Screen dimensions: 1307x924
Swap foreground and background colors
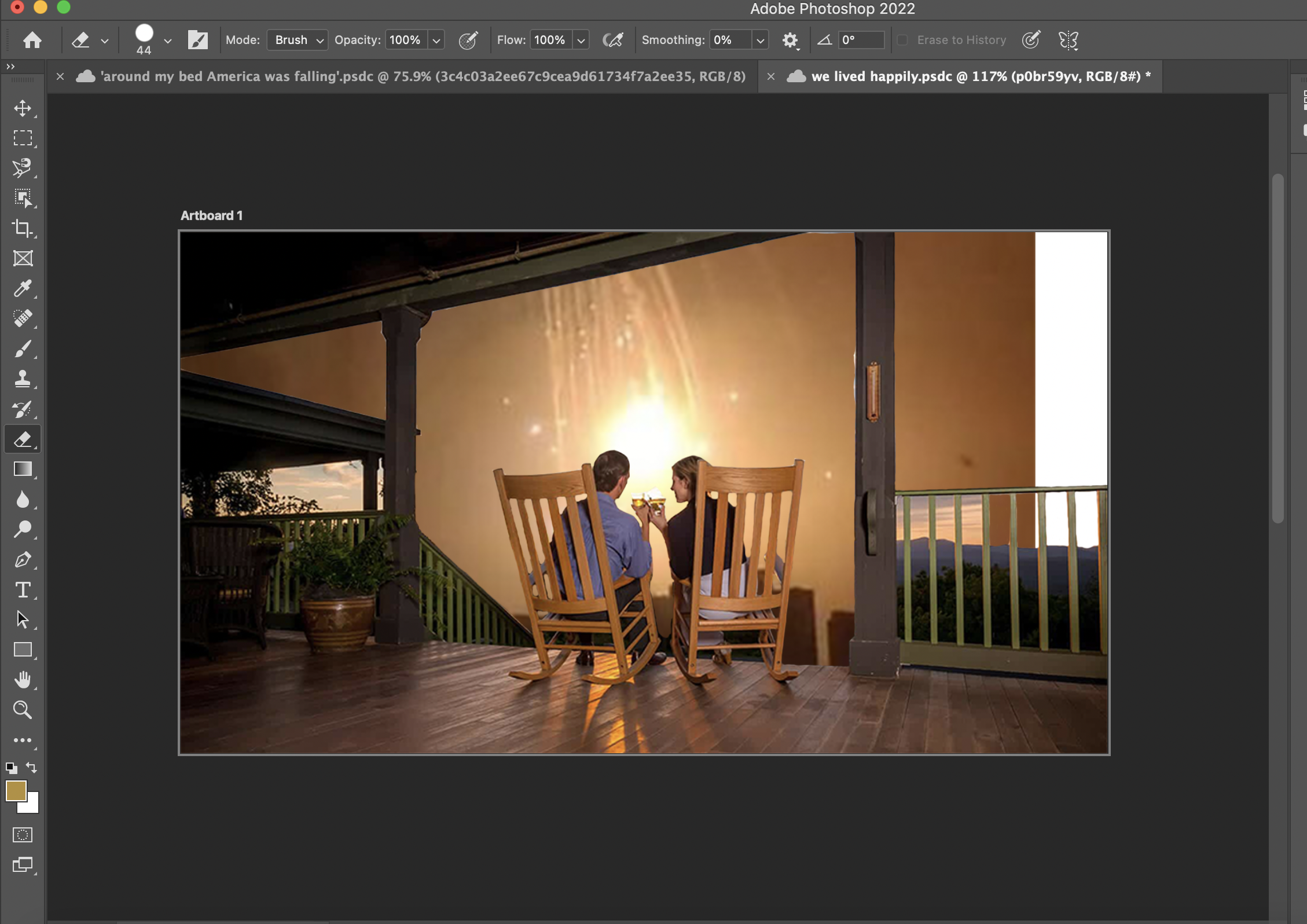tap(31, 768)
